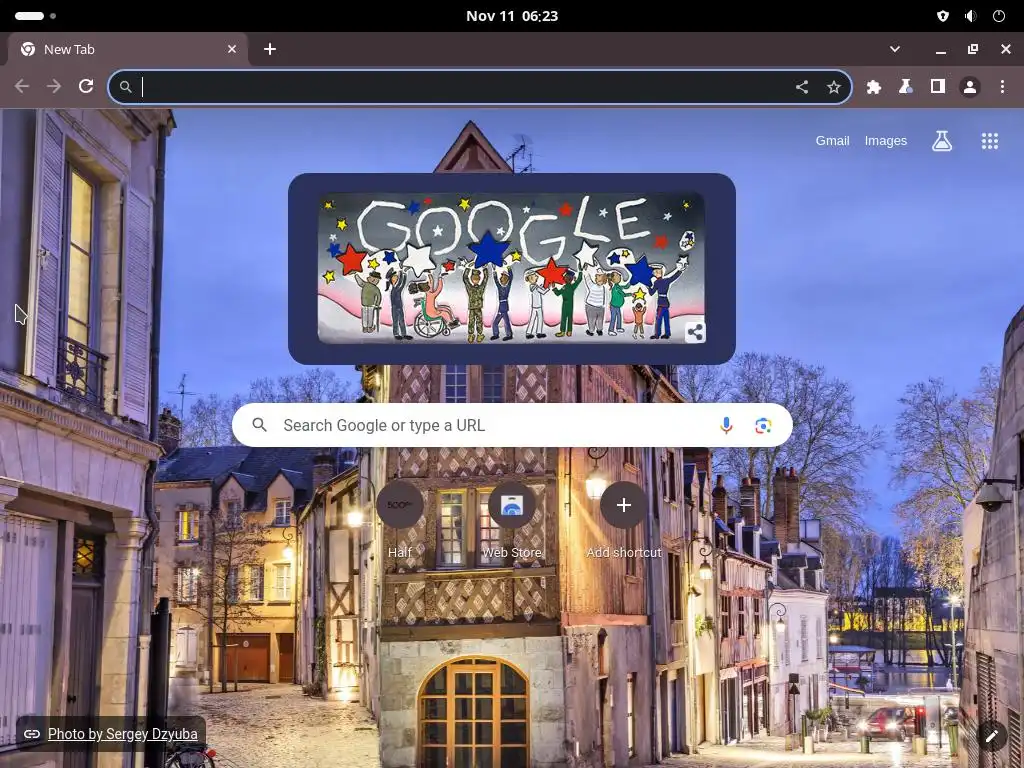Start voice search with microphone

[x=726, y=425]
